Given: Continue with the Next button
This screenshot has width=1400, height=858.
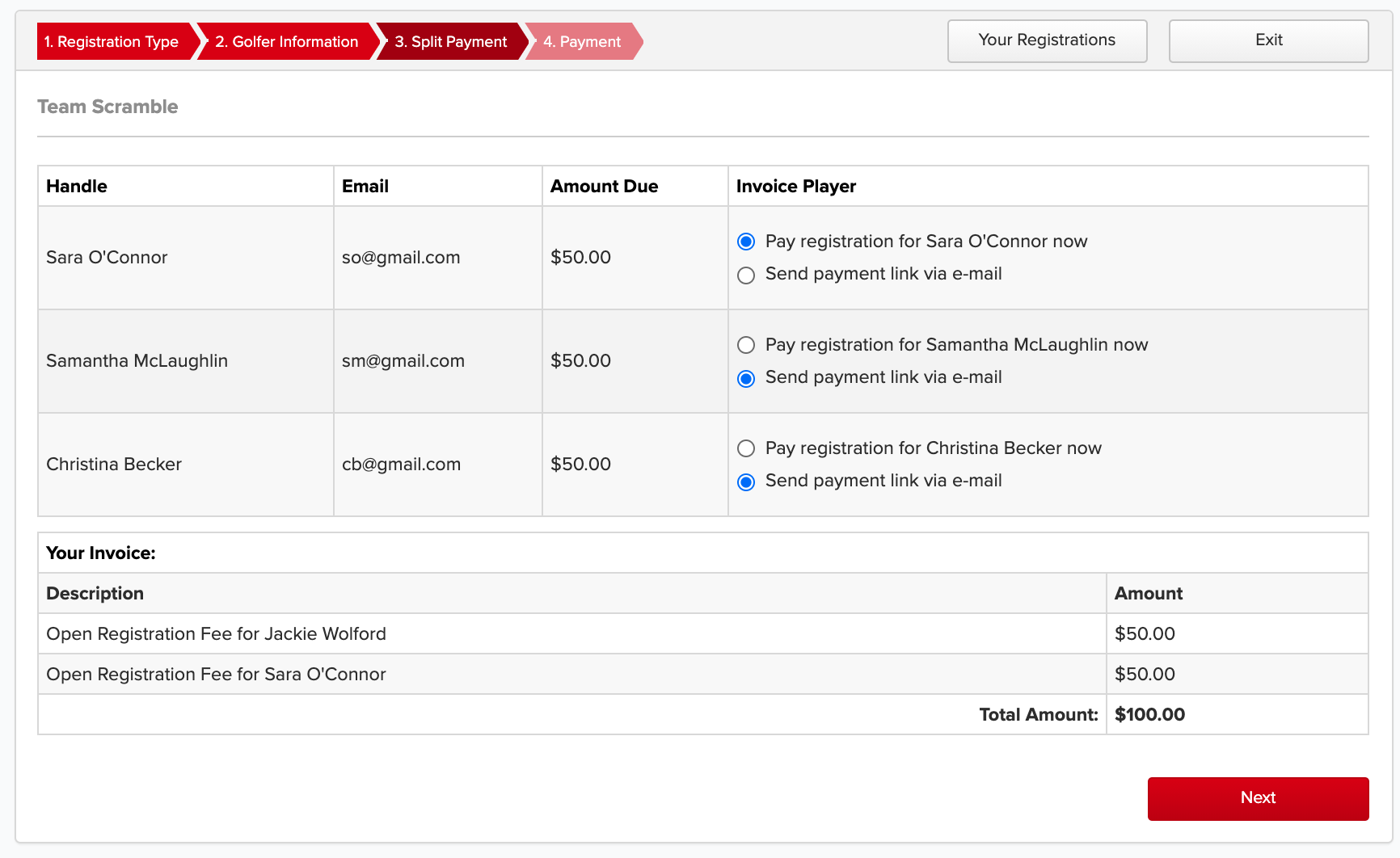Looking at the screenshot, I should click(x=1258, y=798).
